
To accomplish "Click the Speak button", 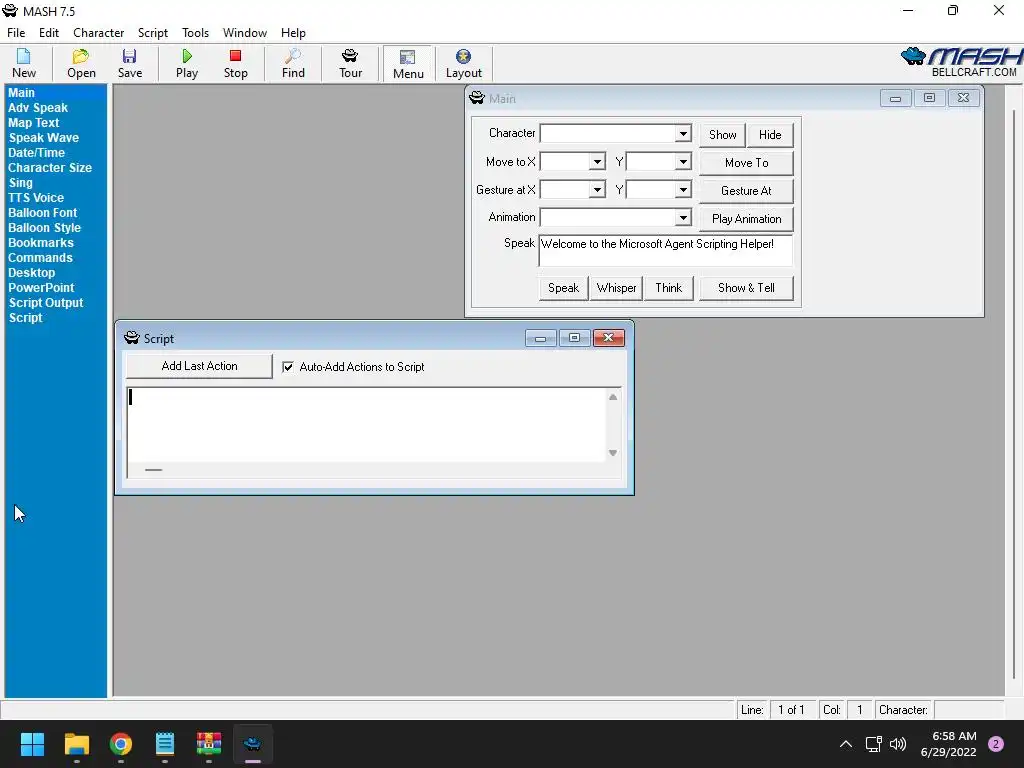I will (x=564, y=288).
